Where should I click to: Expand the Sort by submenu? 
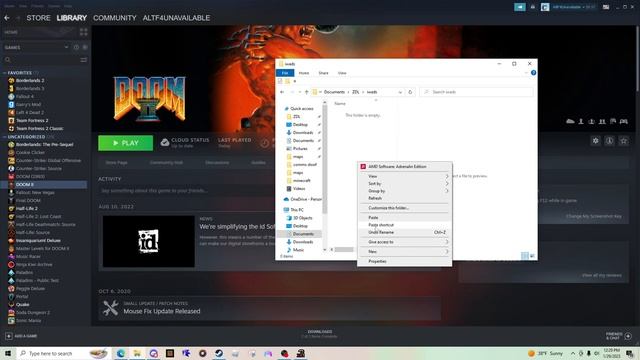pos(404,184)
